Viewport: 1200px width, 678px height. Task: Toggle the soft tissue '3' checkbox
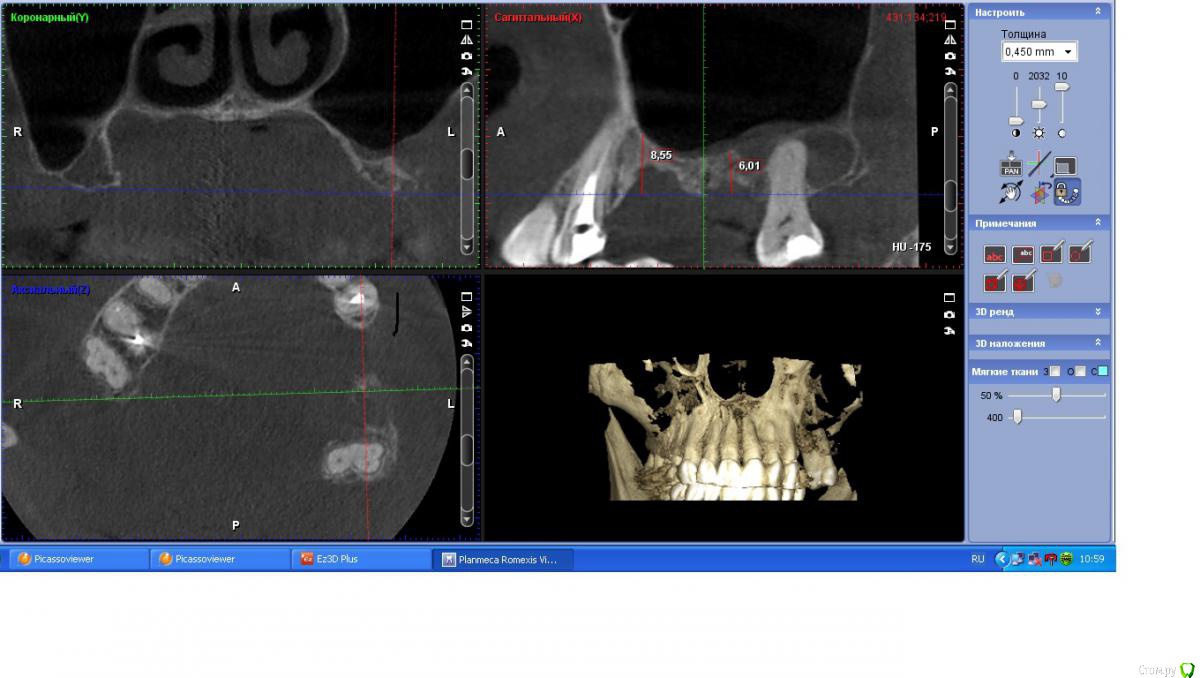[x=1055, y=371]
